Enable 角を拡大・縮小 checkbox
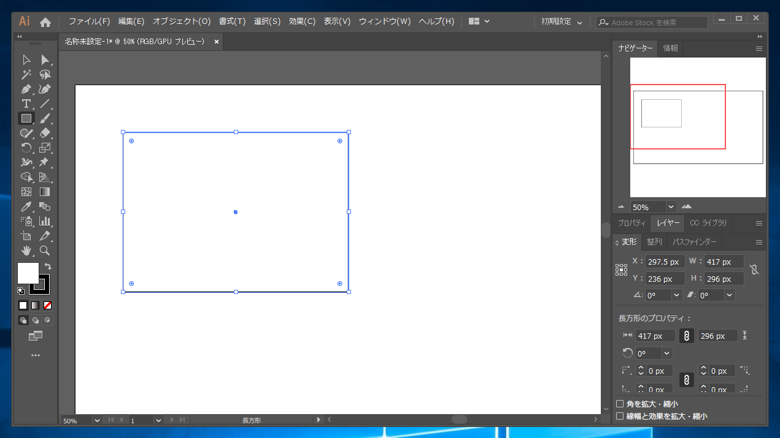This screenshot has height=438, width=780. (x=620, y=404)
